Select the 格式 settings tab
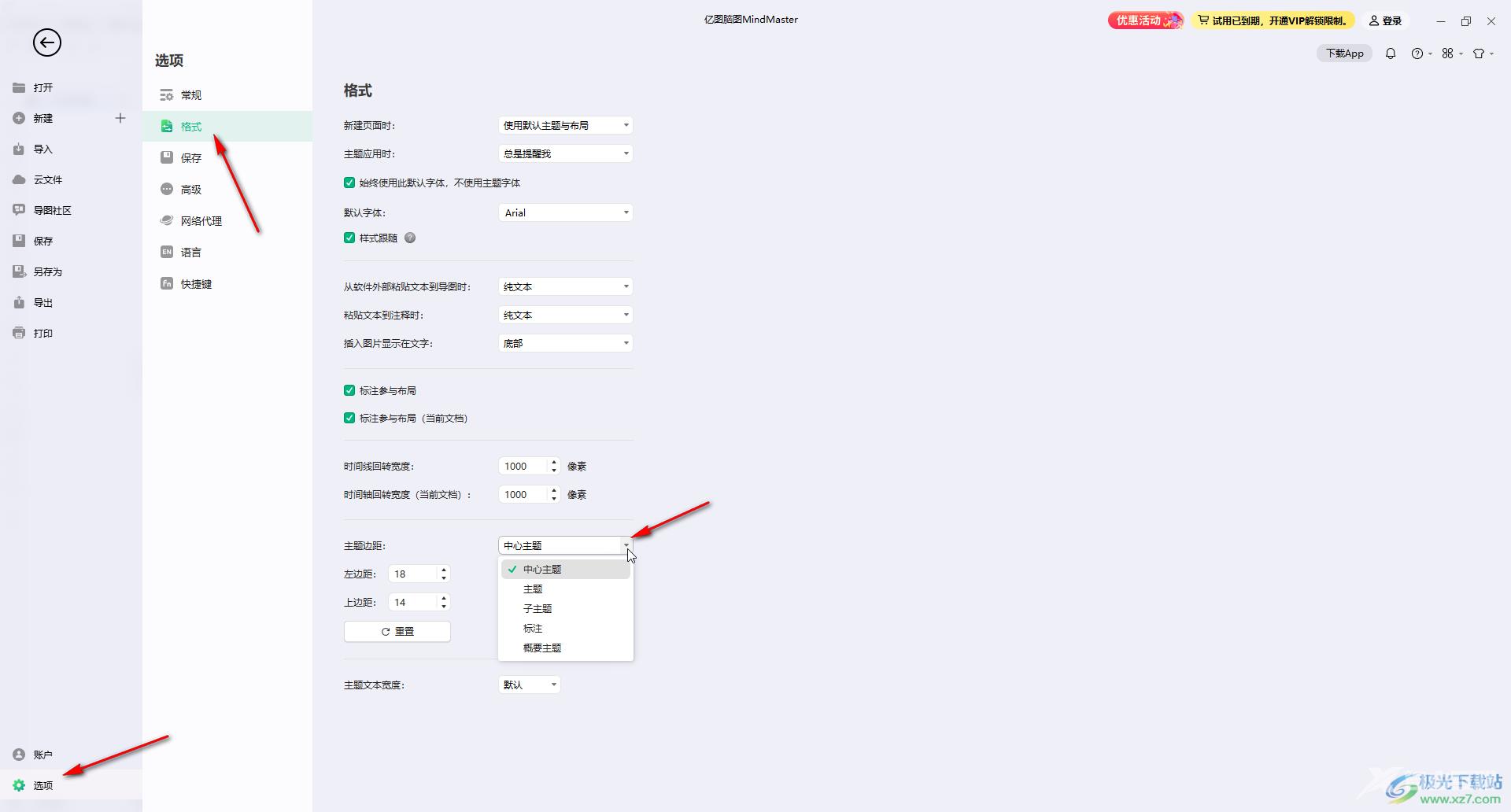This screenshot has height=812, width=1511. click(227, 127)
